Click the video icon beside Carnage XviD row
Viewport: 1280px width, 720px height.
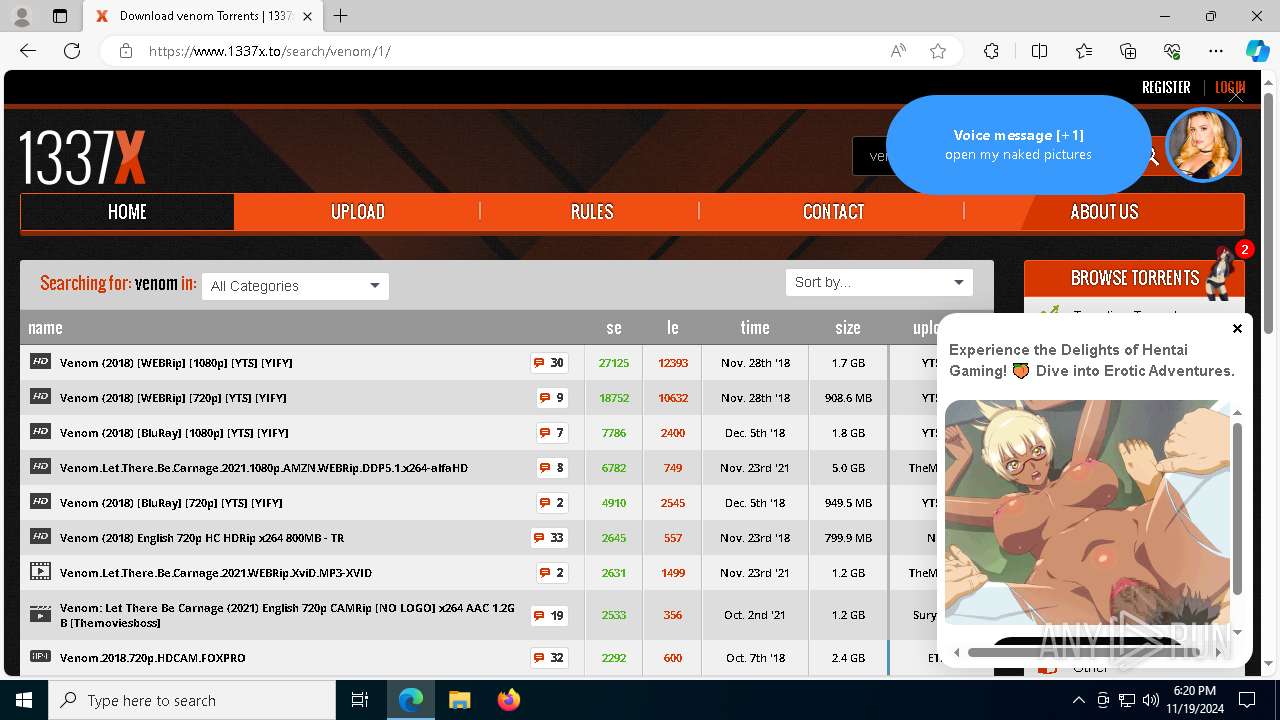coord(40,572)
